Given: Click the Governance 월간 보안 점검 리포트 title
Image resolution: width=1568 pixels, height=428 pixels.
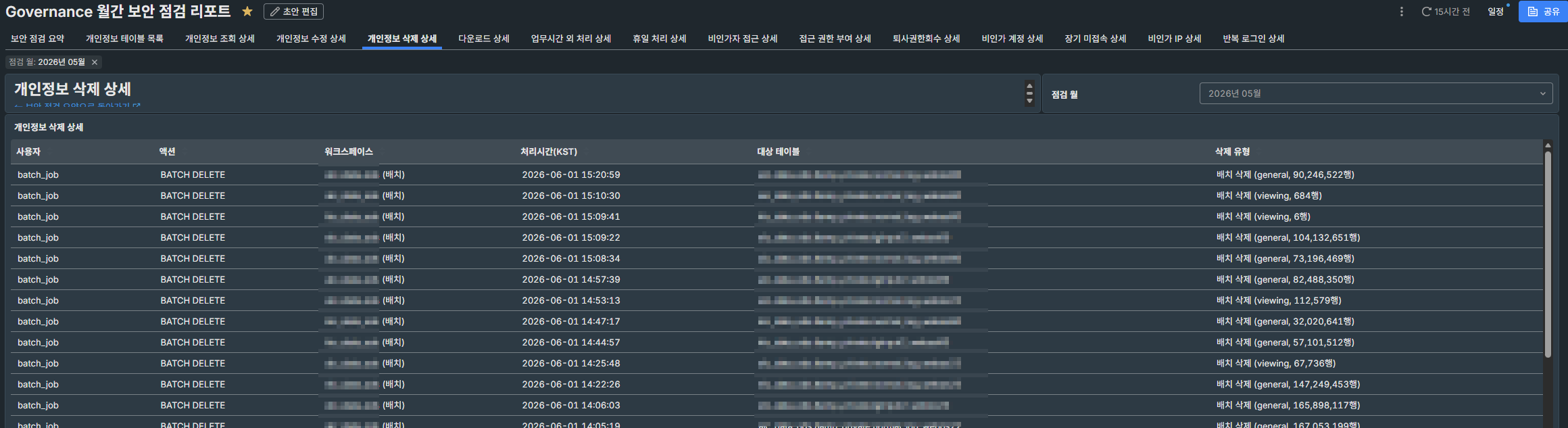Looking at the screenshot, I should coord(118,11).
